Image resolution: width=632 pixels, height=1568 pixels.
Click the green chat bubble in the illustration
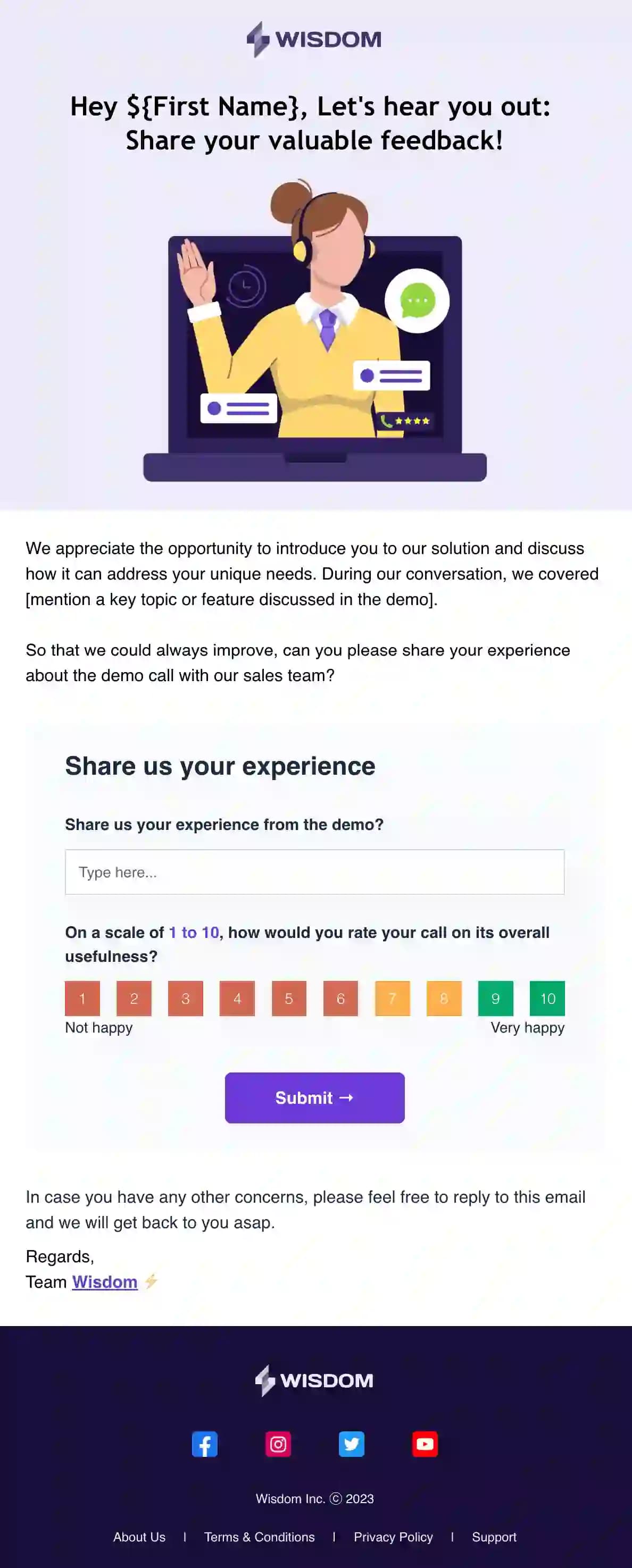pyautogui.click(x=418, y=299)
